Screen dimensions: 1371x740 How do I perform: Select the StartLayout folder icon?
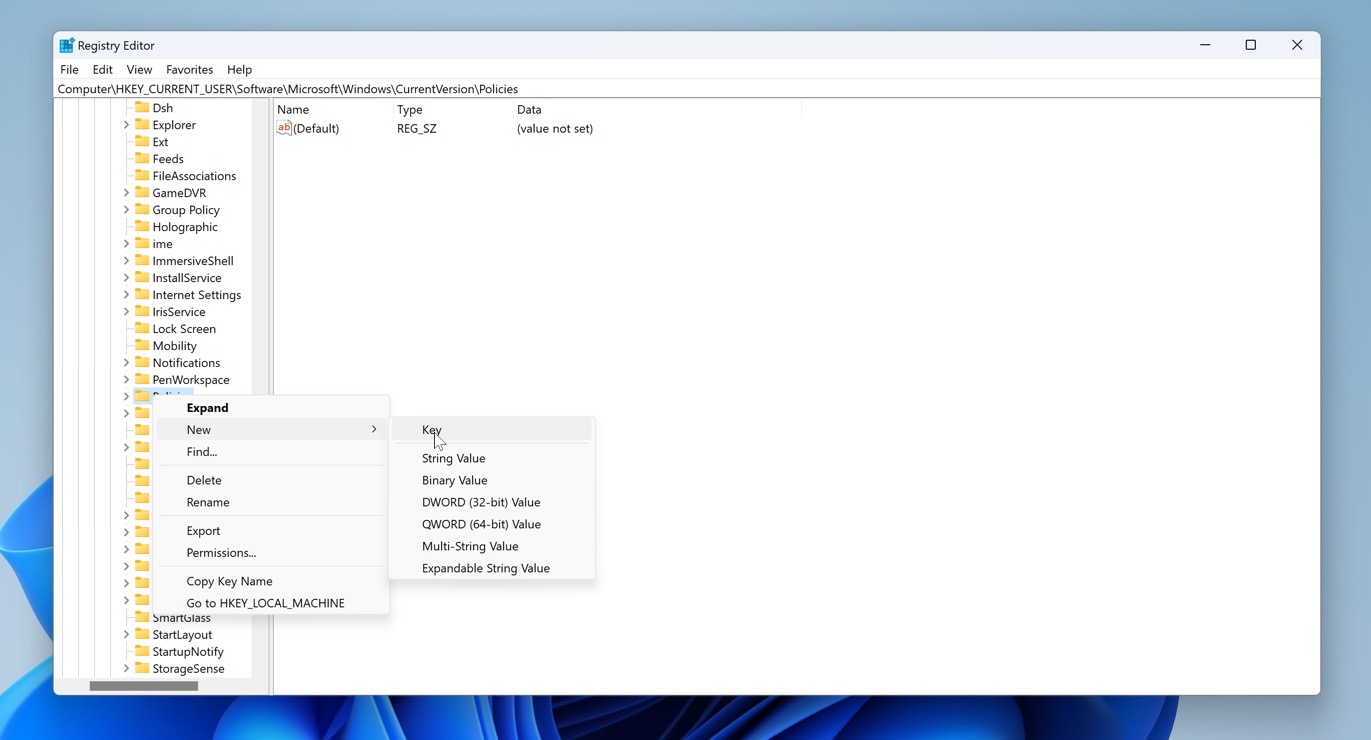click(142, 634)
